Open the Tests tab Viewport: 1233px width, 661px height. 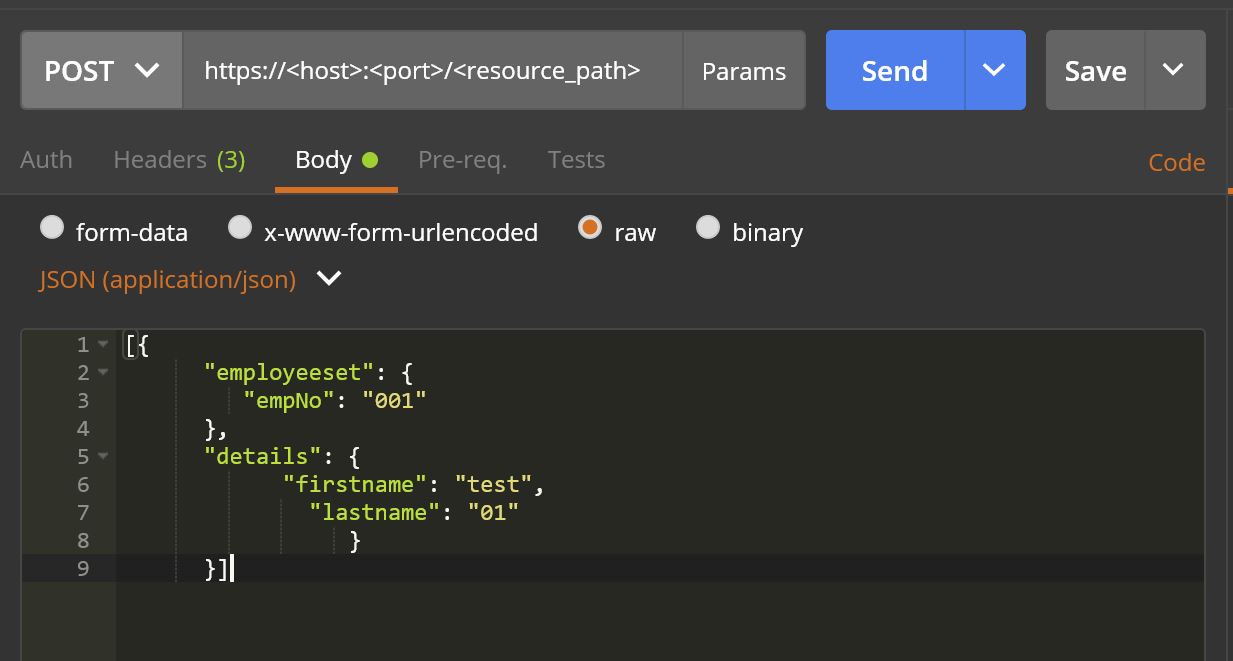(576, 160)
